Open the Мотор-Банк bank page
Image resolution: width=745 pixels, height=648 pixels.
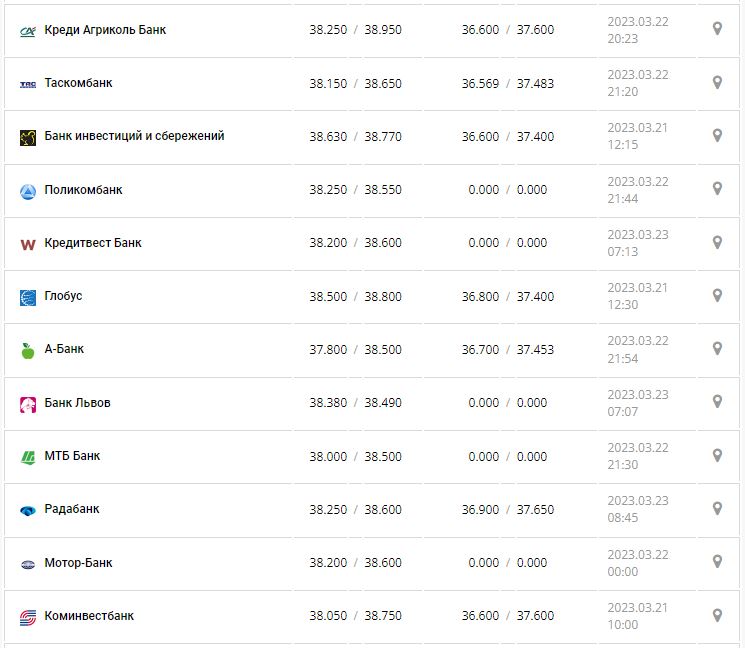click(78, 563)
